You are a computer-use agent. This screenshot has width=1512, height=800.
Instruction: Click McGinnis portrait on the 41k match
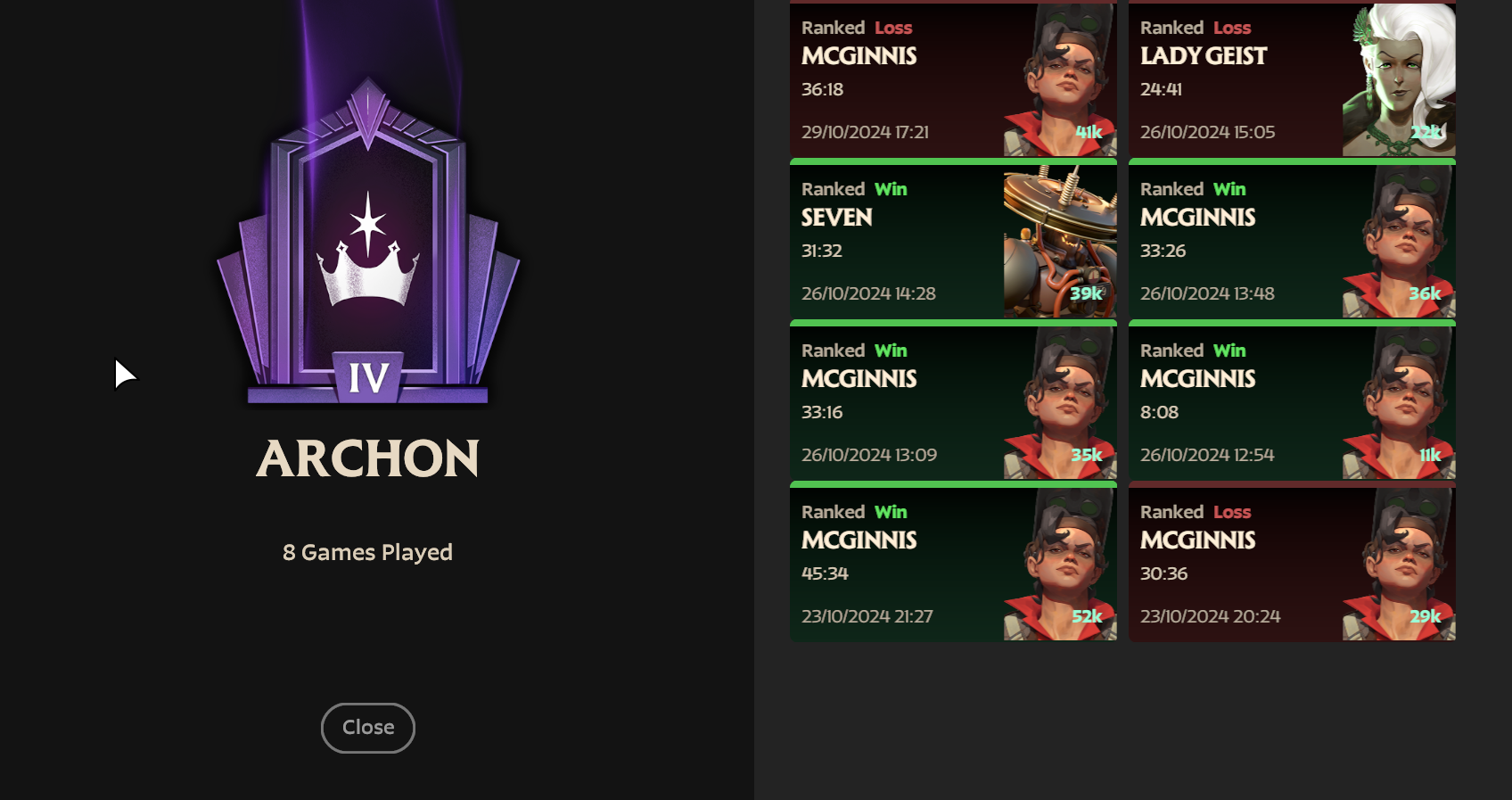click(x=1060, y=80)
